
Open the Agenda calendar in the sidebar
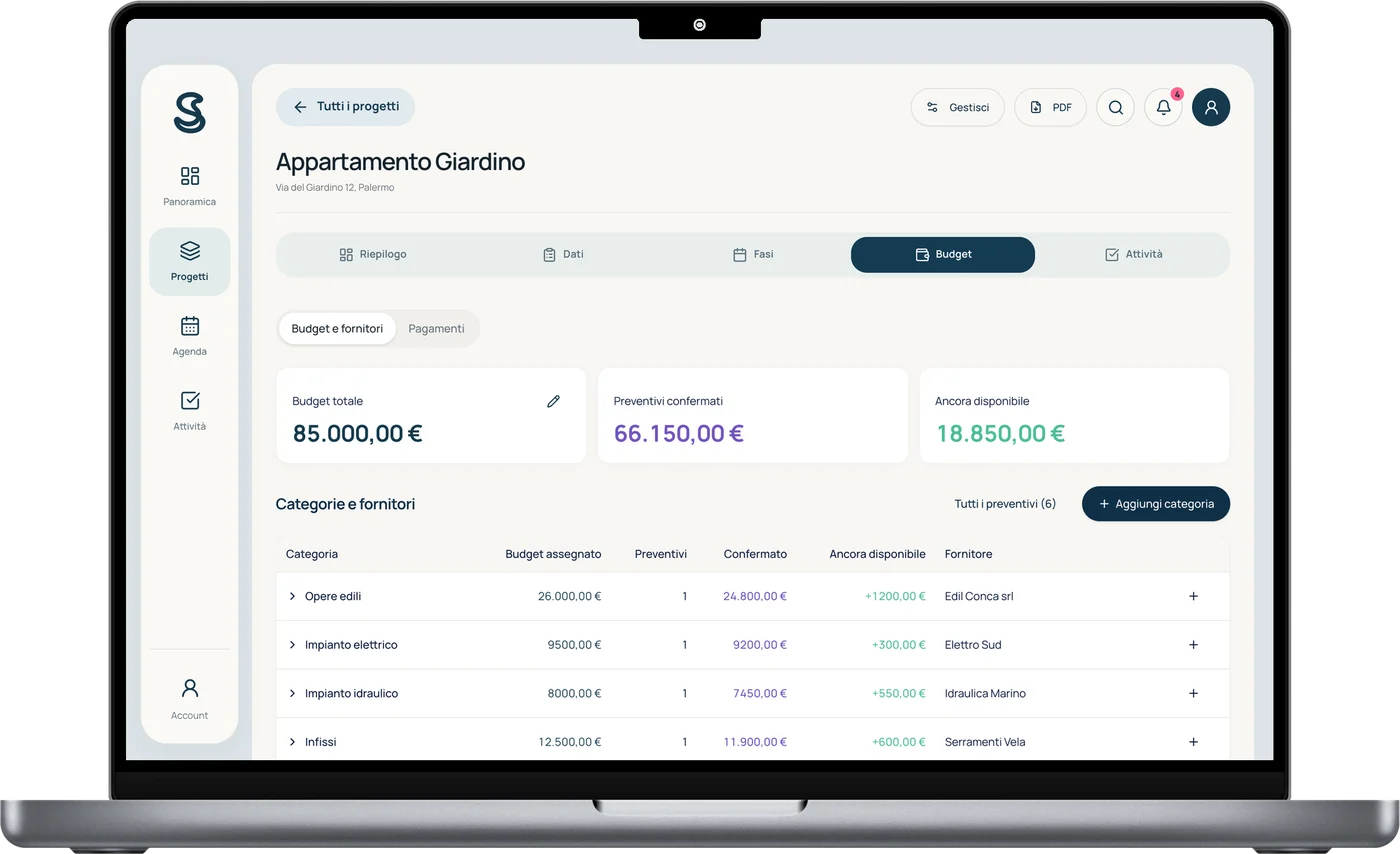coord(190,337)
